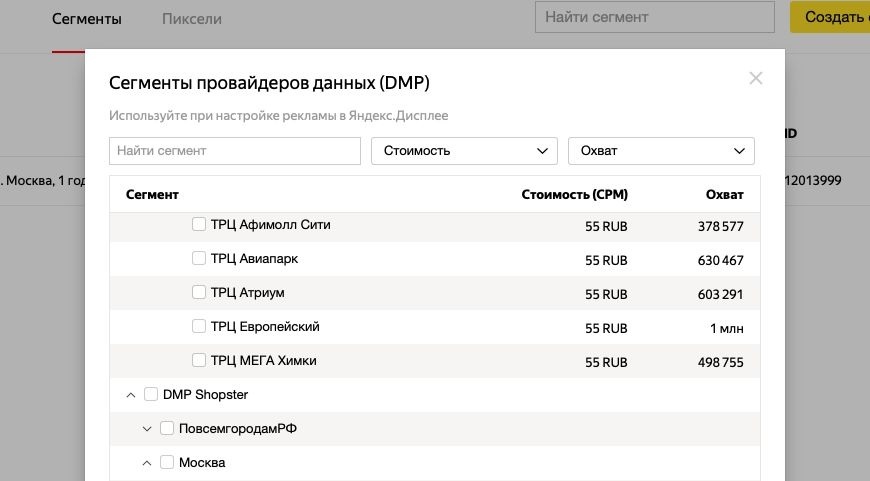Viewport: 870px width, 481px height.
Task: Click reach value 603 291
Action: [x=720, y=294]
